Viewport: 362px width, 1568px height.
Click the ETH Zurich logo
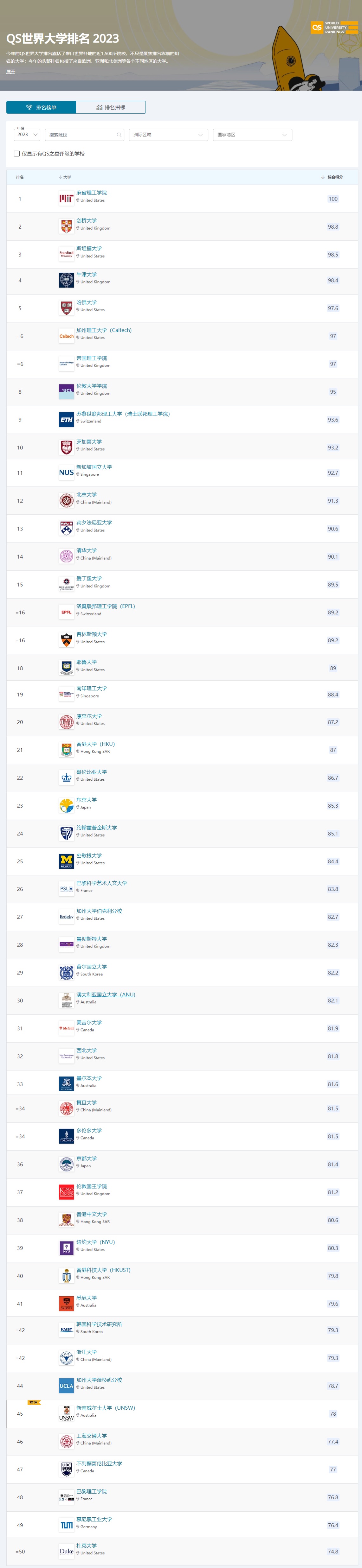pyautogui.click(x=66, y=419)
